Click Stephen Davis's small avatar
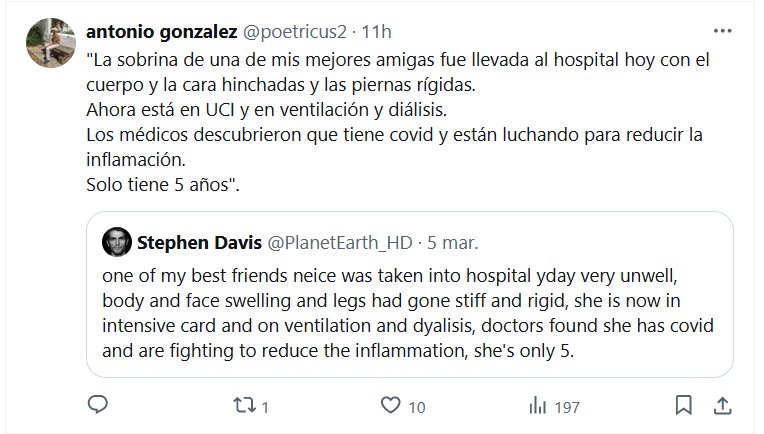 (118, 242)
